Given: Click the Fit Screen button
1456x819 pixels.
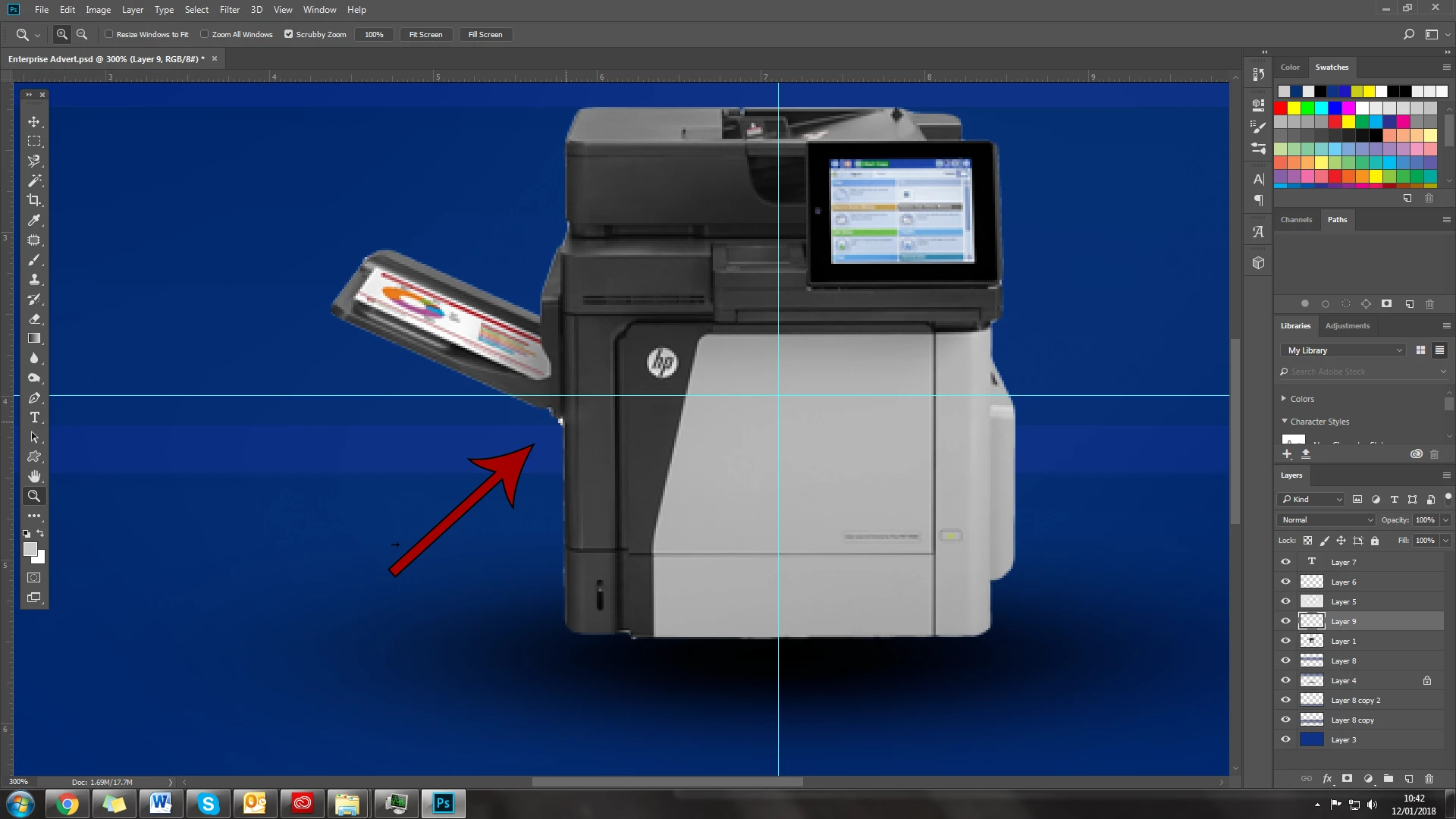Looking at the screenshot, I should 425,34.
